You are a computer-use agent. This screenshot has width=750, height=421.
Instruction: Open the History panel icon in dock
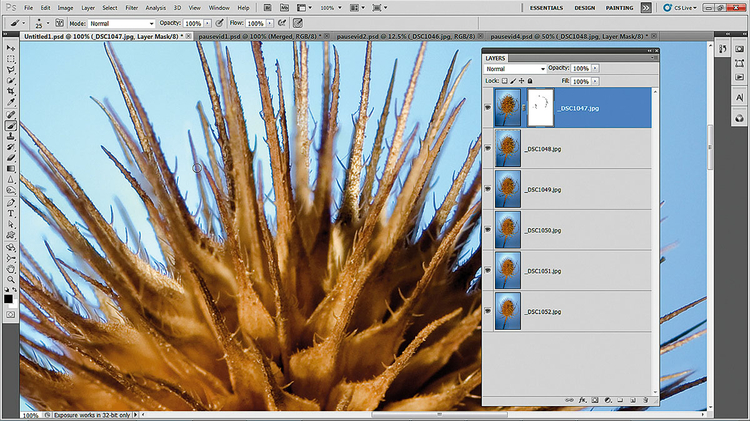(723, 49)
